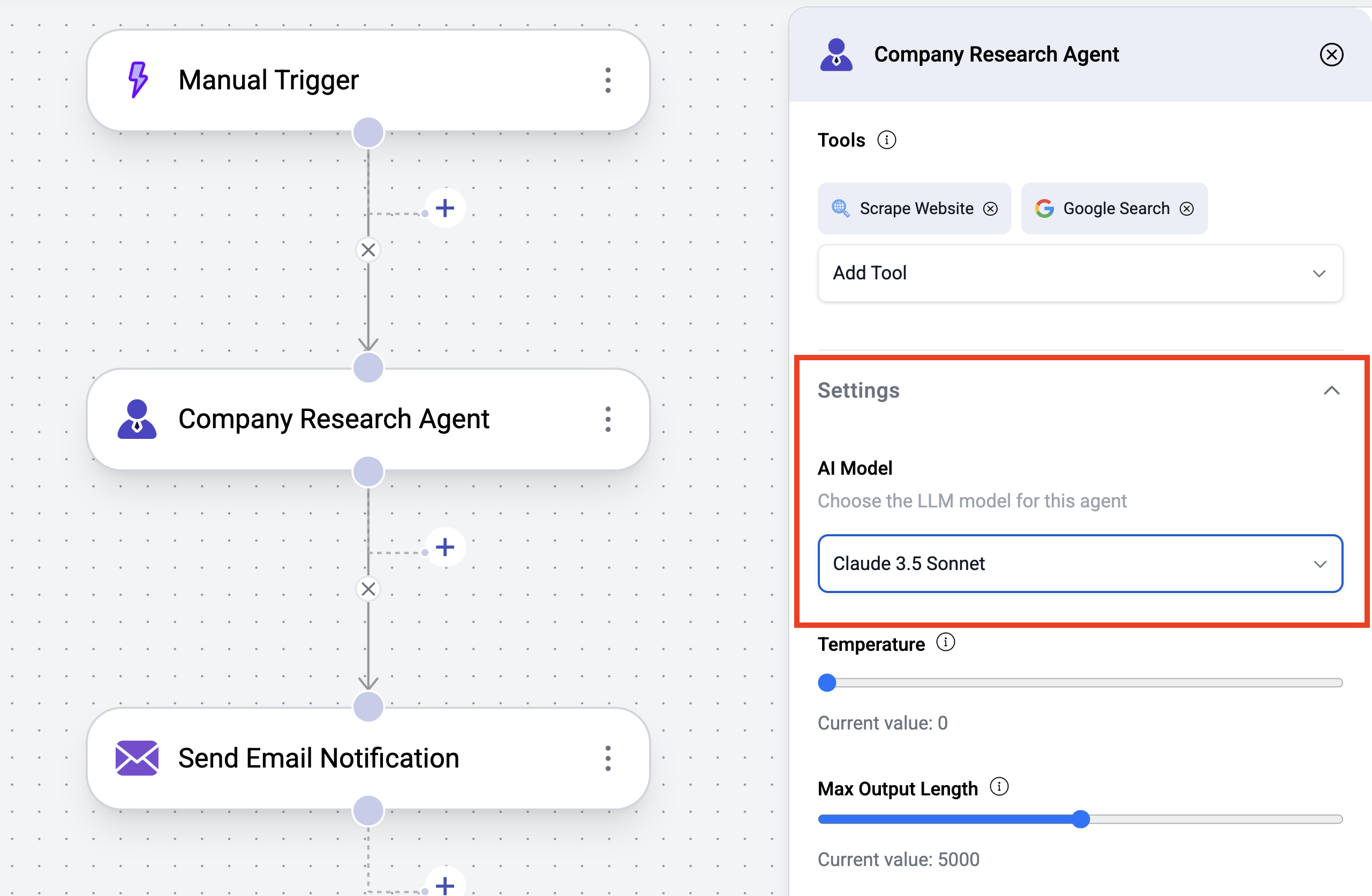Click the Send Email Notification envelope icon
Image resolution: width=1372 pixels, height=896 pixels.
pos(137,758)
